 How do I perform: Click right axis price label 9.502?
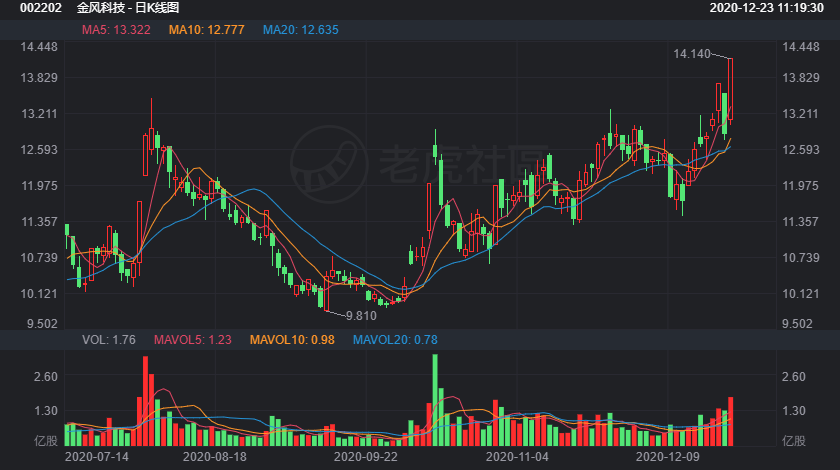[x=798, y=324]
